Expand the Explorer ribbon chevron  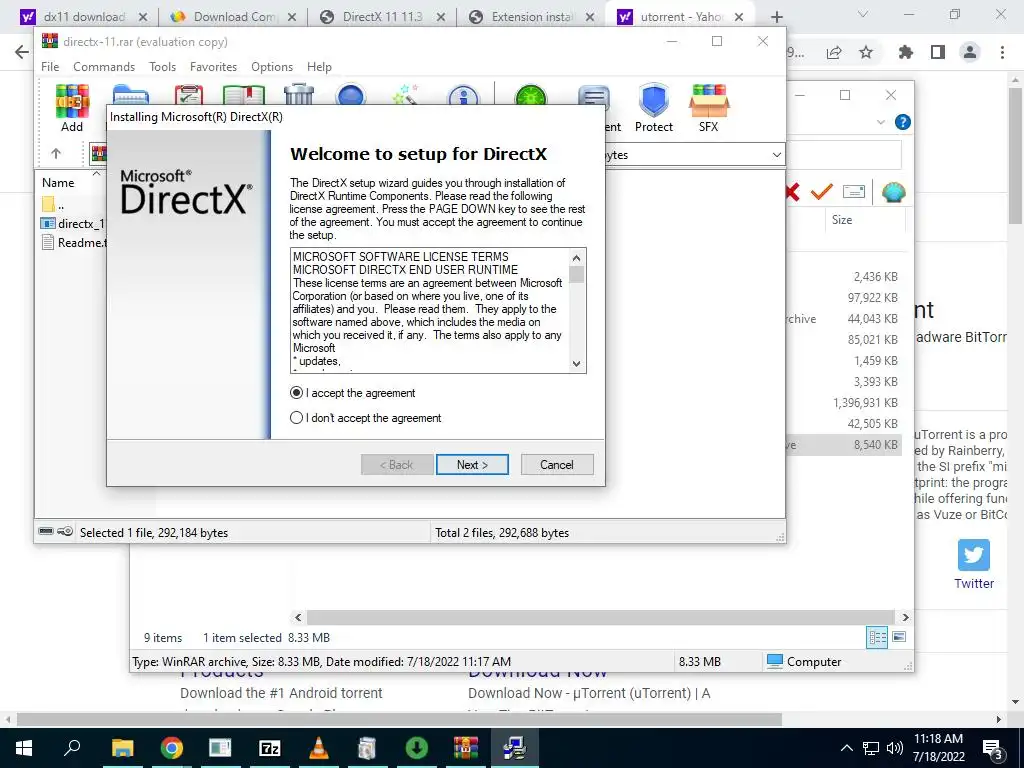click(880, 122)
